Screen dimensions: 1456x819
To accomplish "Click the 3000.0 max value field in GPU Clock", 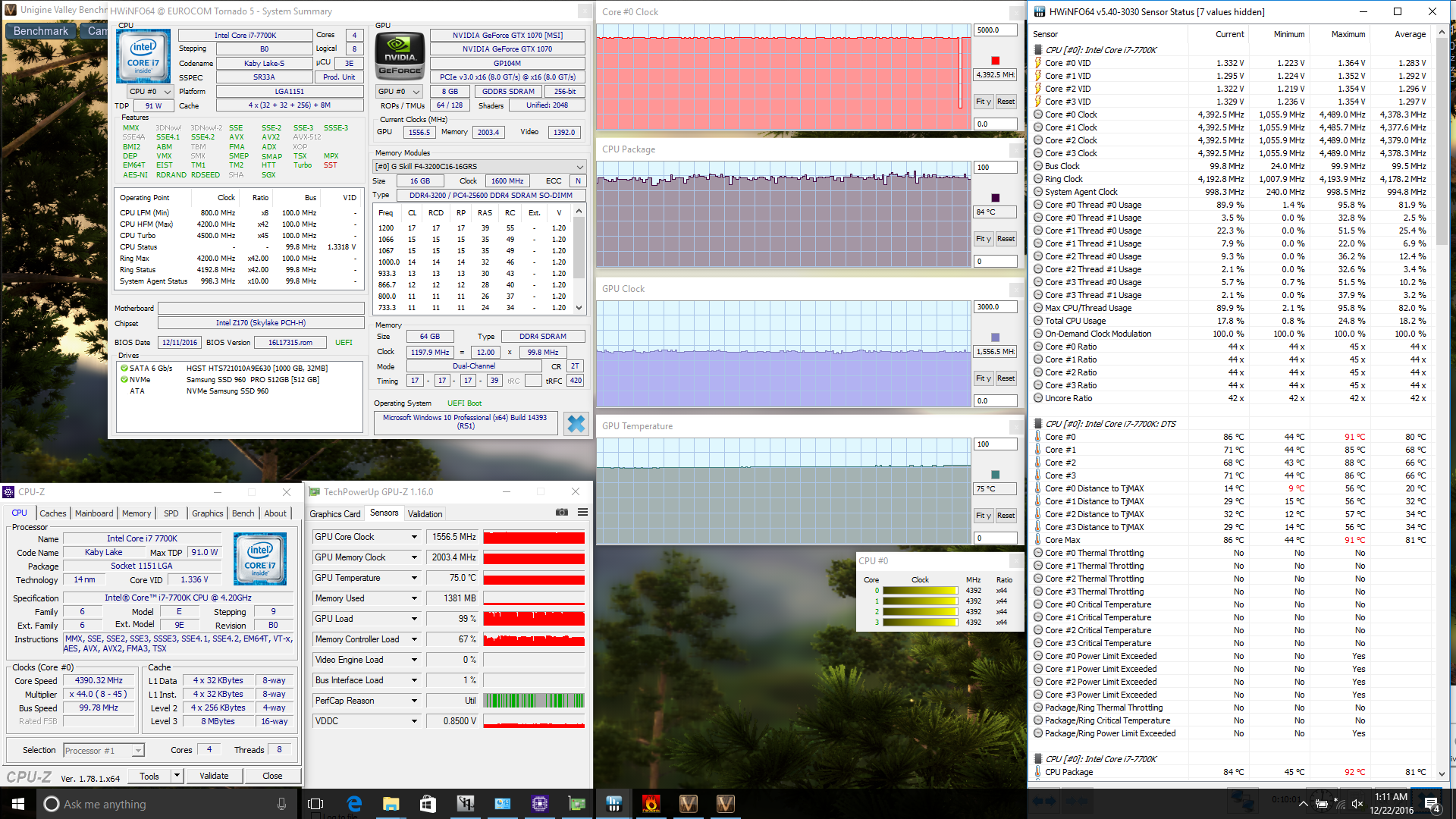I will coord(995,307).
